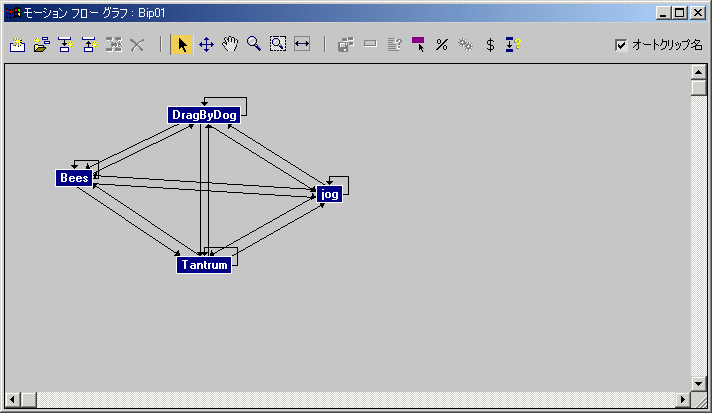This screenshot has width=712, height=413.
Task: Click the vertical scrollbar down arrow
Action: pos(698,384)
